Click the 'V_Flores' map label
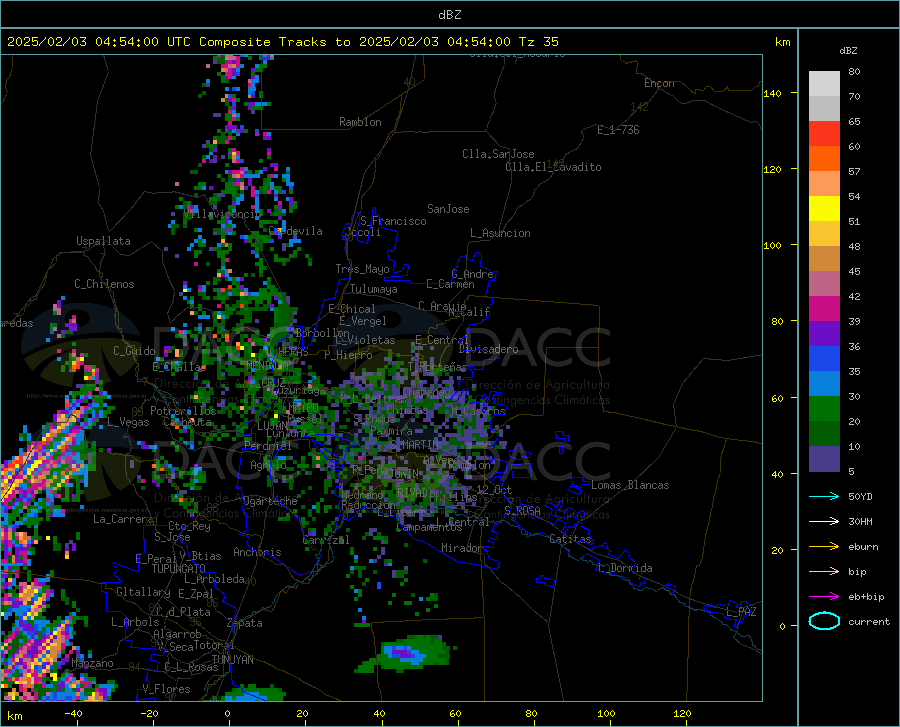Viewport: 900px width, 727px height. click(x=166, y=689)
